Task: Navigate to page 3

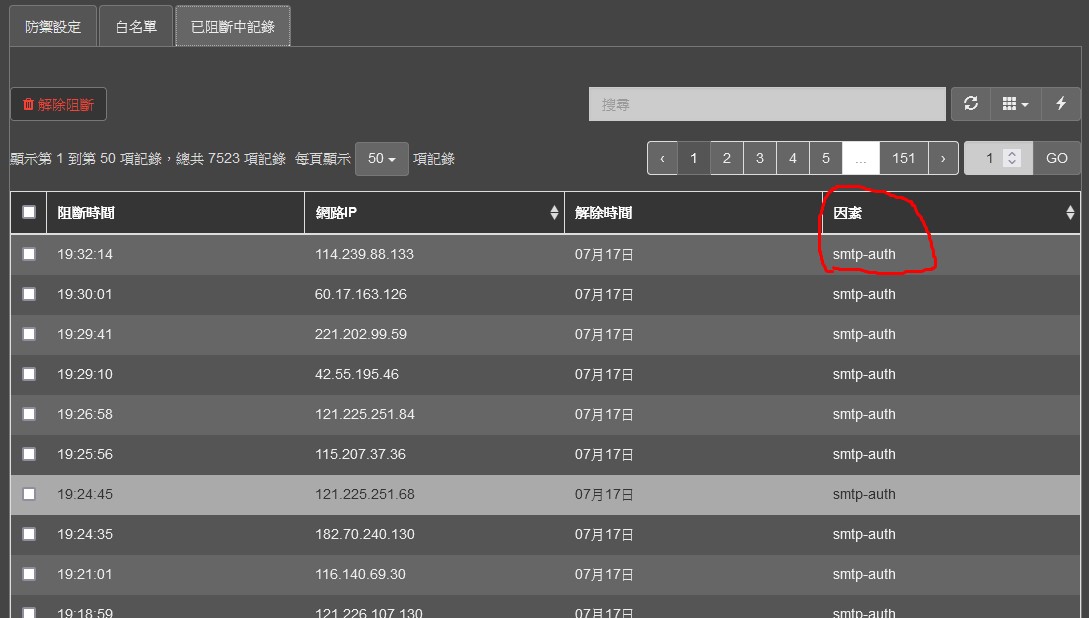Action: (x=760, y=158)
